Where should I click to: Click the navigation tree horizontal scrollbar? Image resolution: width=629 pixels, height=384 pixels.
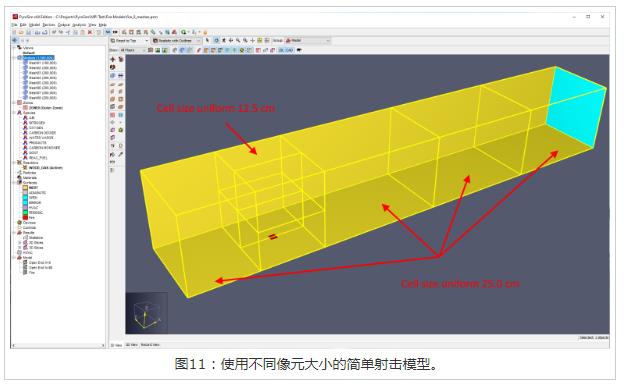pos(58,345)
